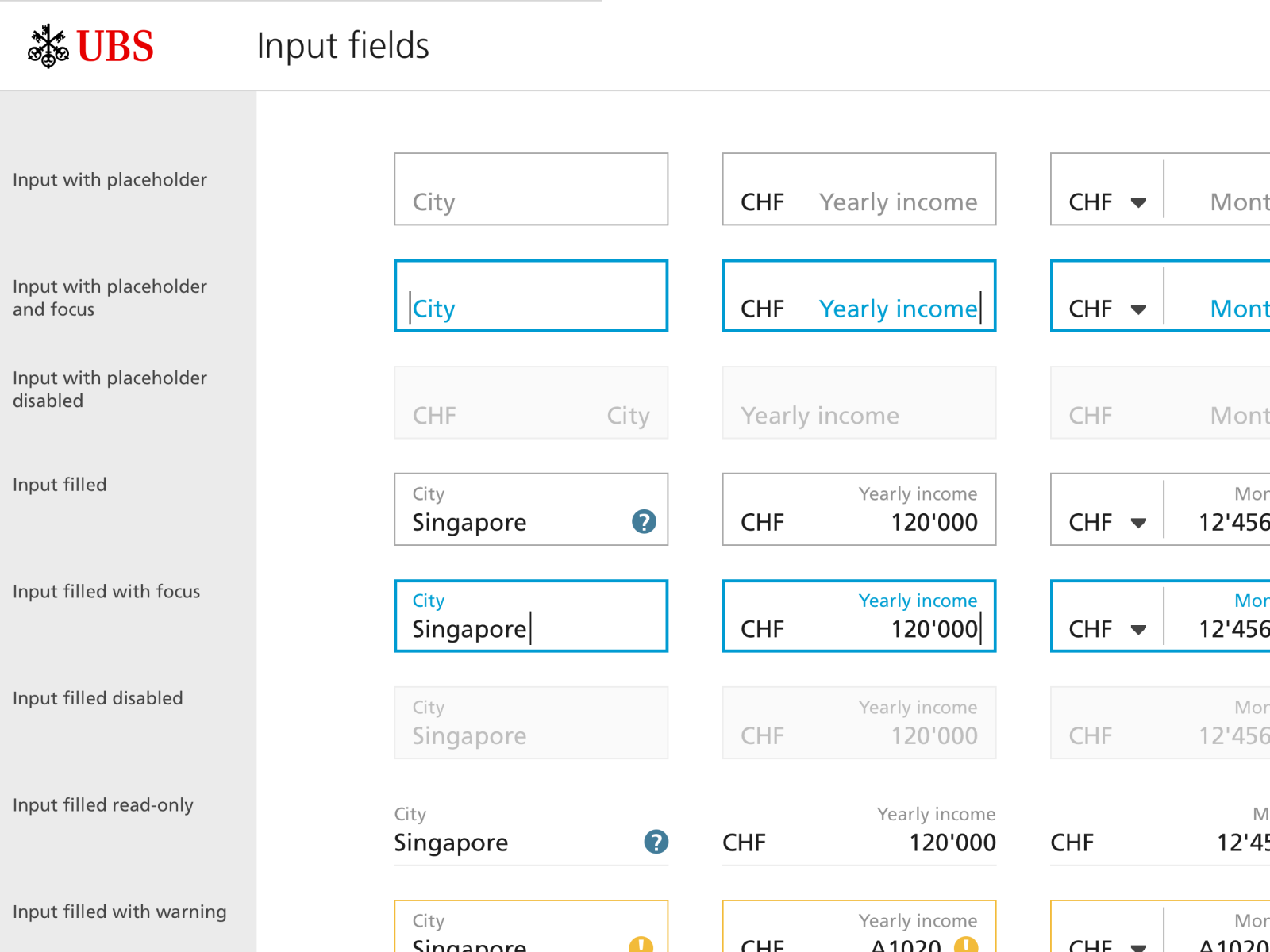Click 'Input filled with warning' label
Screen dimensions: 1270x952
pyautogui.click(x=120, y=912)
